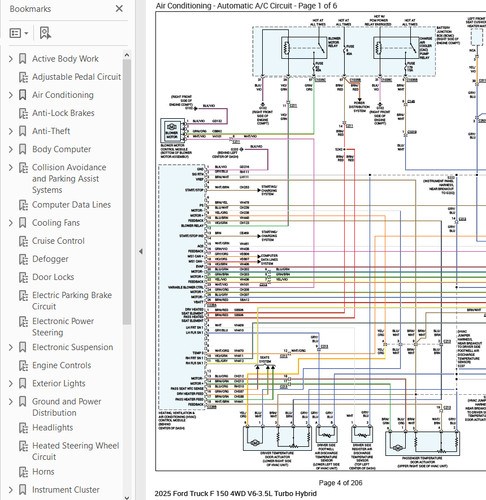The height and width of the screenshot is (500, 486).
Task: Click the Computer Data Lines bookmark icon
Action: tap(23, 205)
